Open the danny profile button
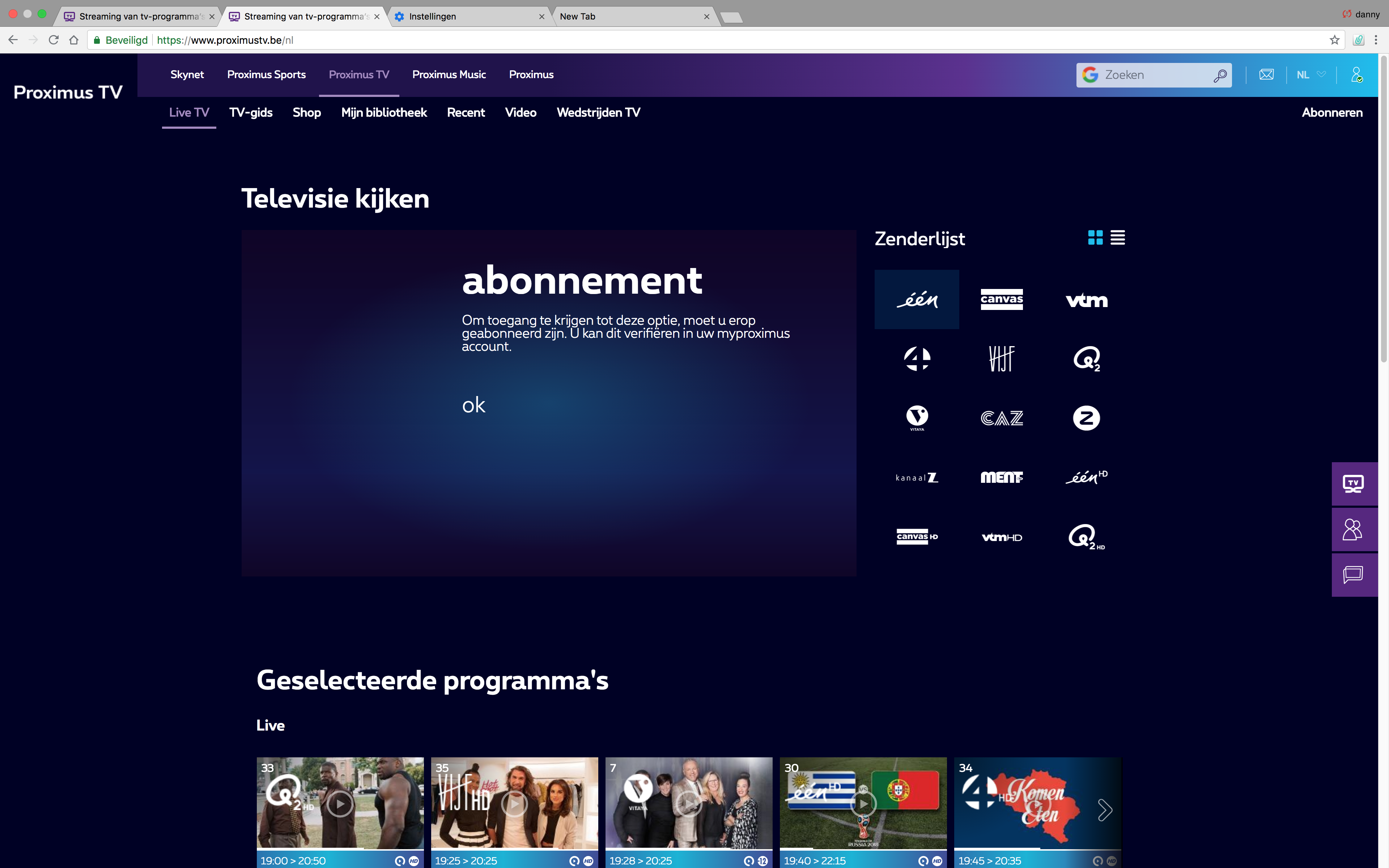Viewport: 1389px width, 868px height. point(1362,14)
